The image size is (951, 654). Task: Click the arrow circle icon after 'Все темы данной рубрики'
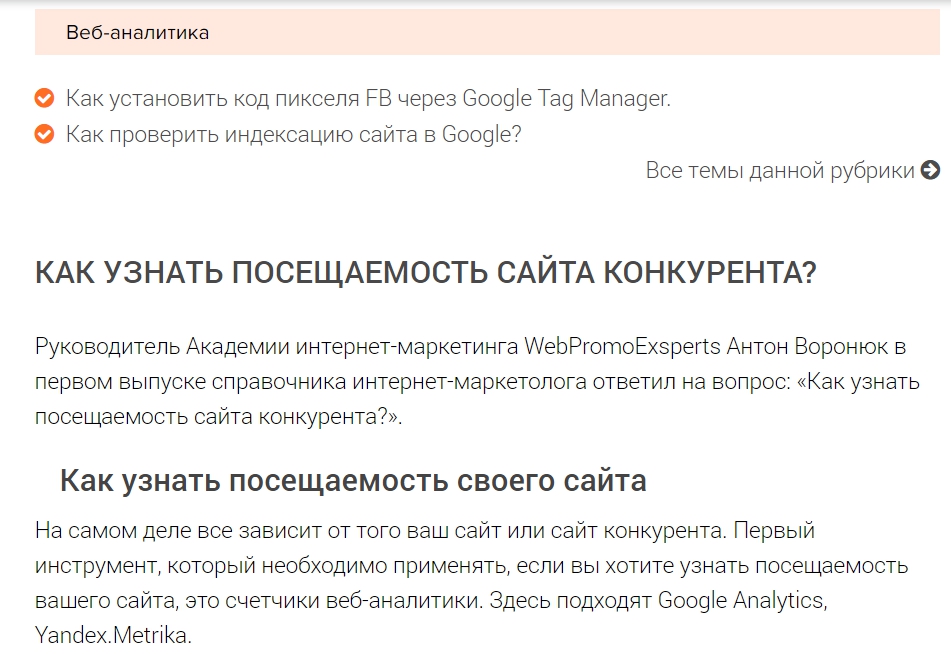(931, 170)
